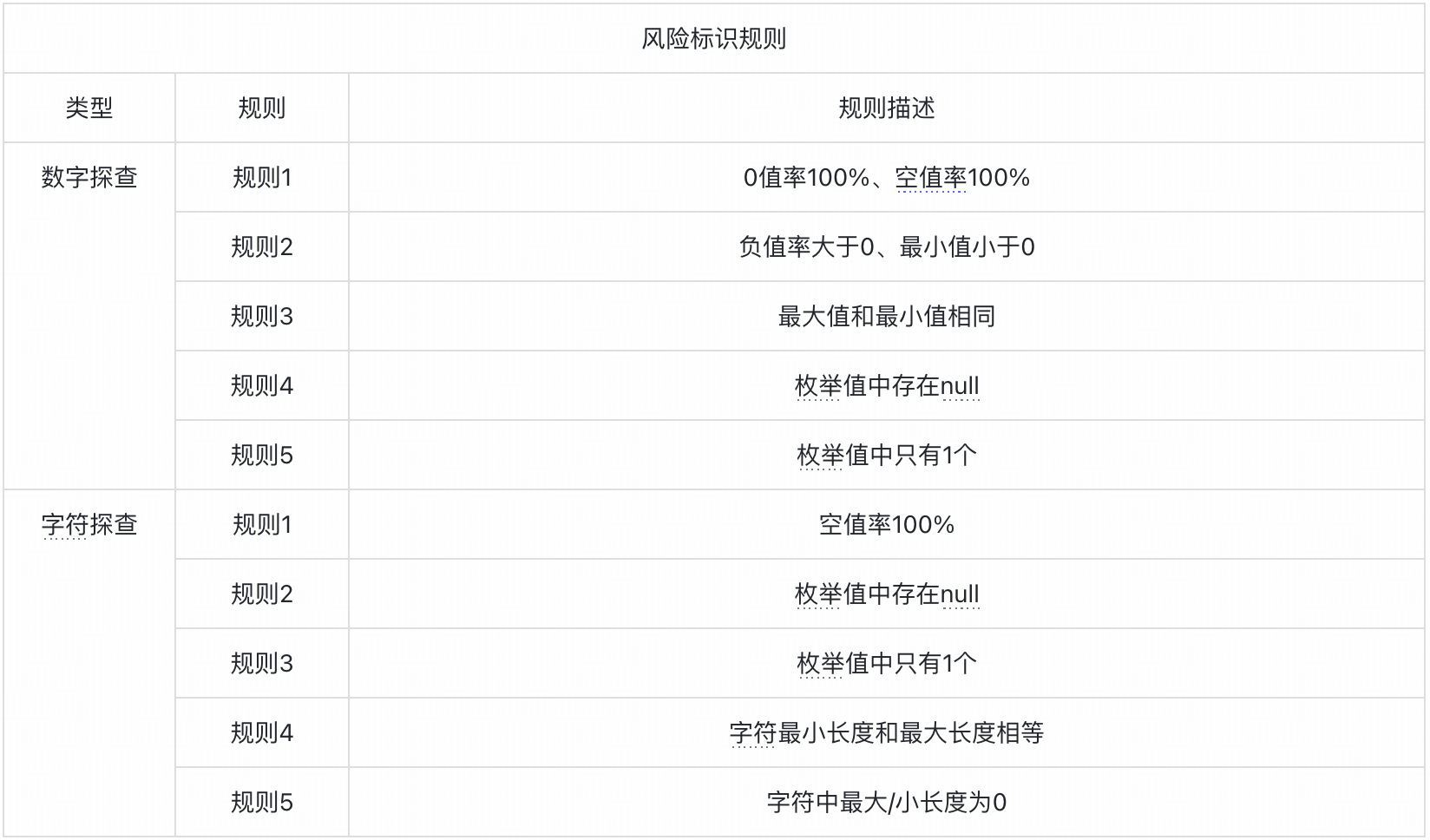Image resolution: width=1430 pixels, height=840 pixels.
Task: Click 规则1 beside 0值率100%、空值率100%
Action: tap(261, 178)
